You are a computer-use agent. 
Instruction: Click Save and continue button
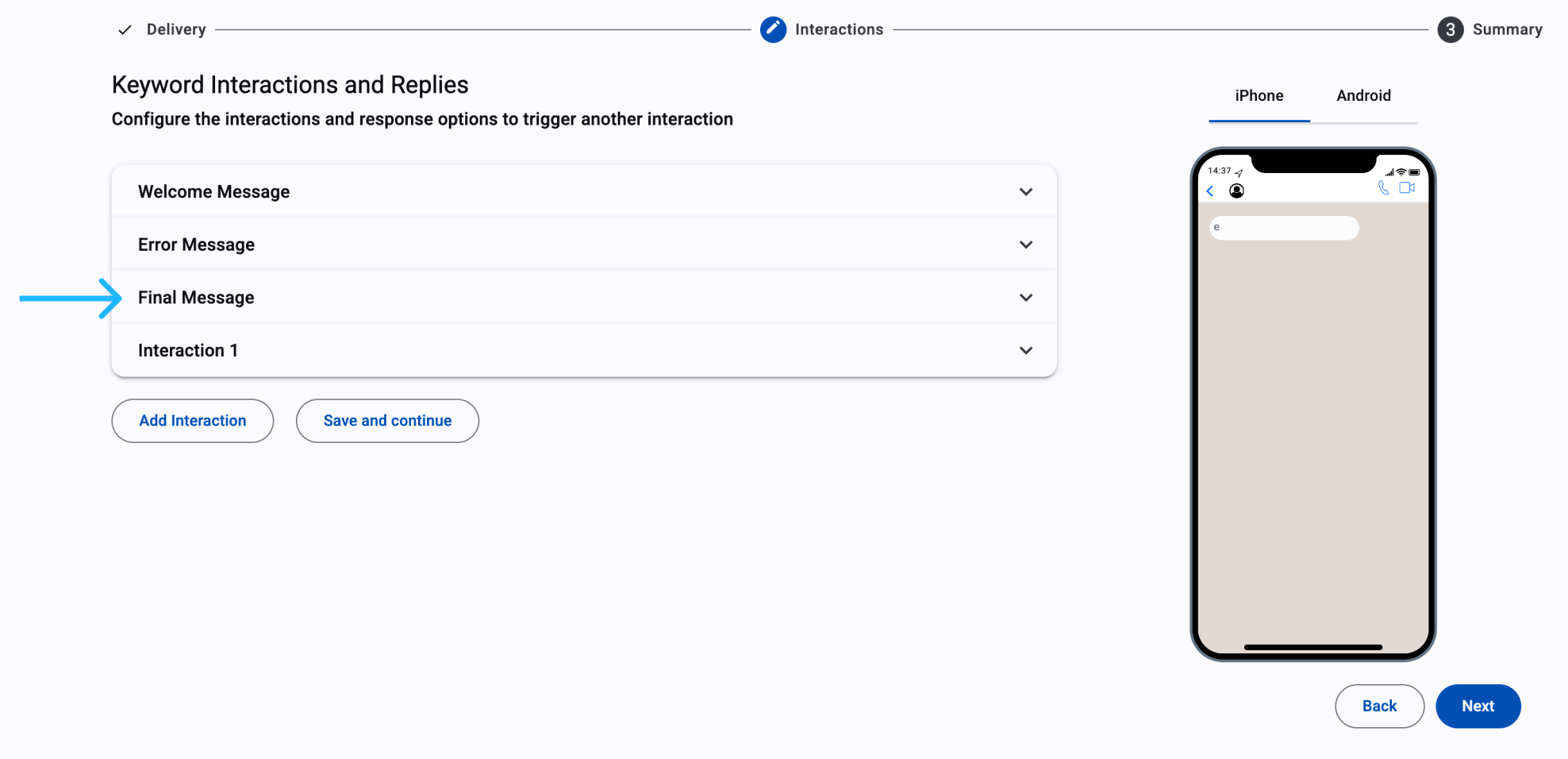pyautogui.click(x=387, y=421)
